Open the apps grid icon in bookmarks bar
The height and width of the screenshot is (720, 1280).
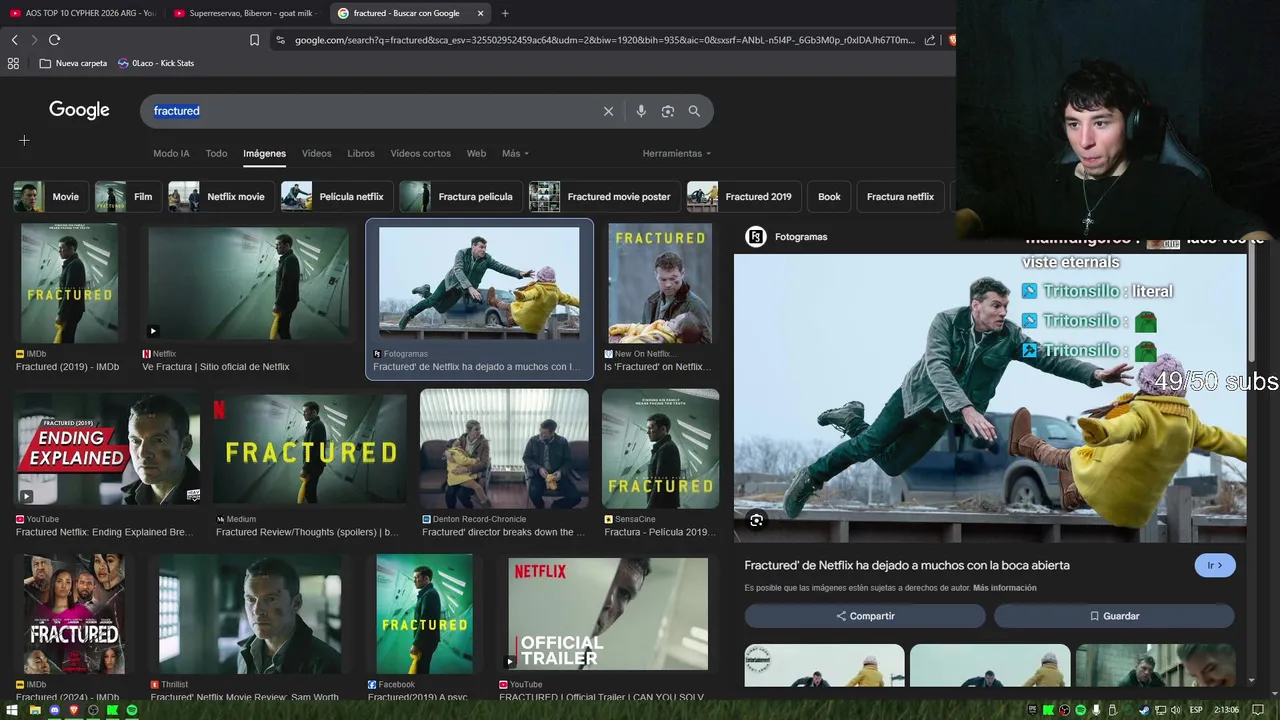(x=13, y=63)
